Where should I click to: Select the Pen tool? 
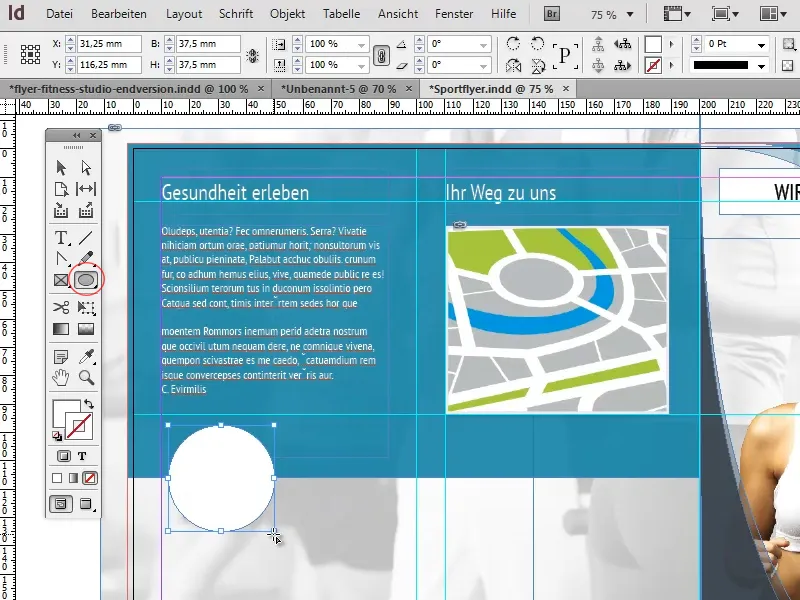[61, 259]
